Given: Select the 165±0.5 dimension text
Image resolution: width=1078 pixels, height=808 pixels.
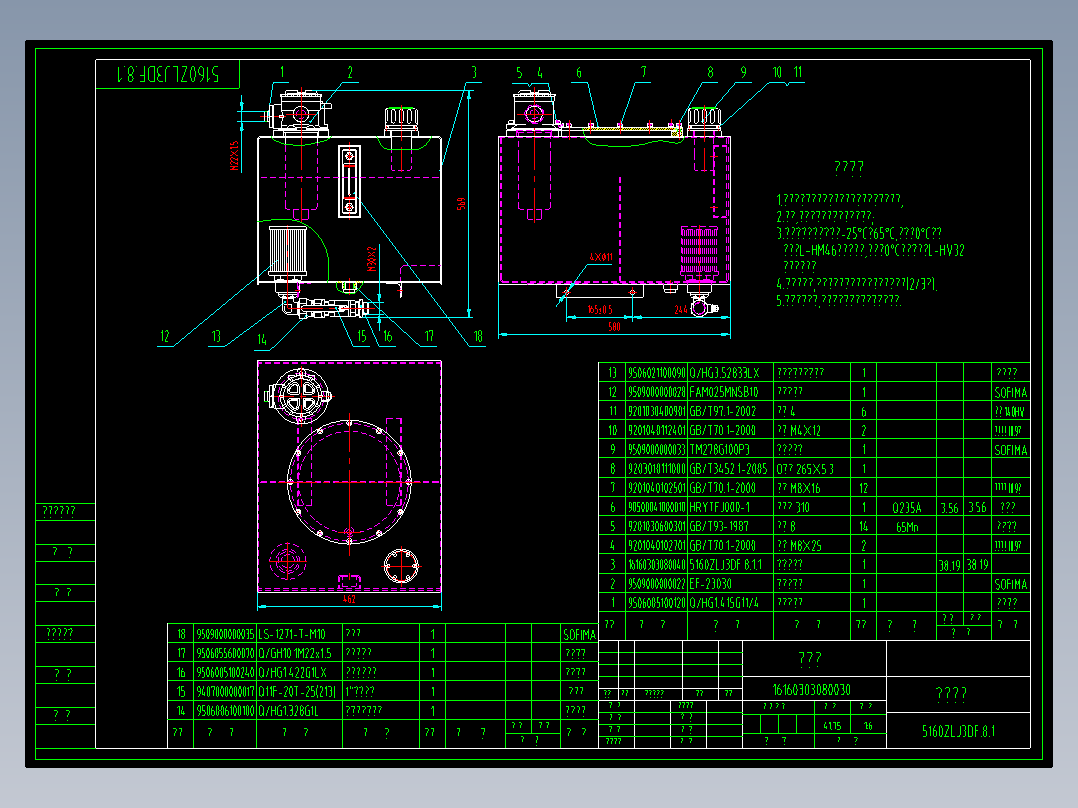Looking at the screenshot, I should click(600, 309).
